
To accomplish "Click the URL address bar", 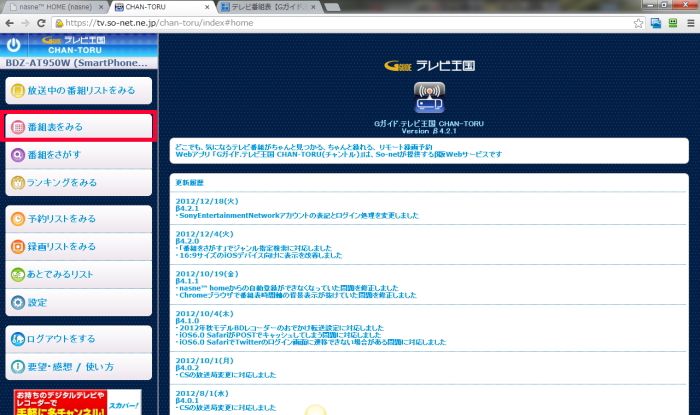I will point(348,23).
